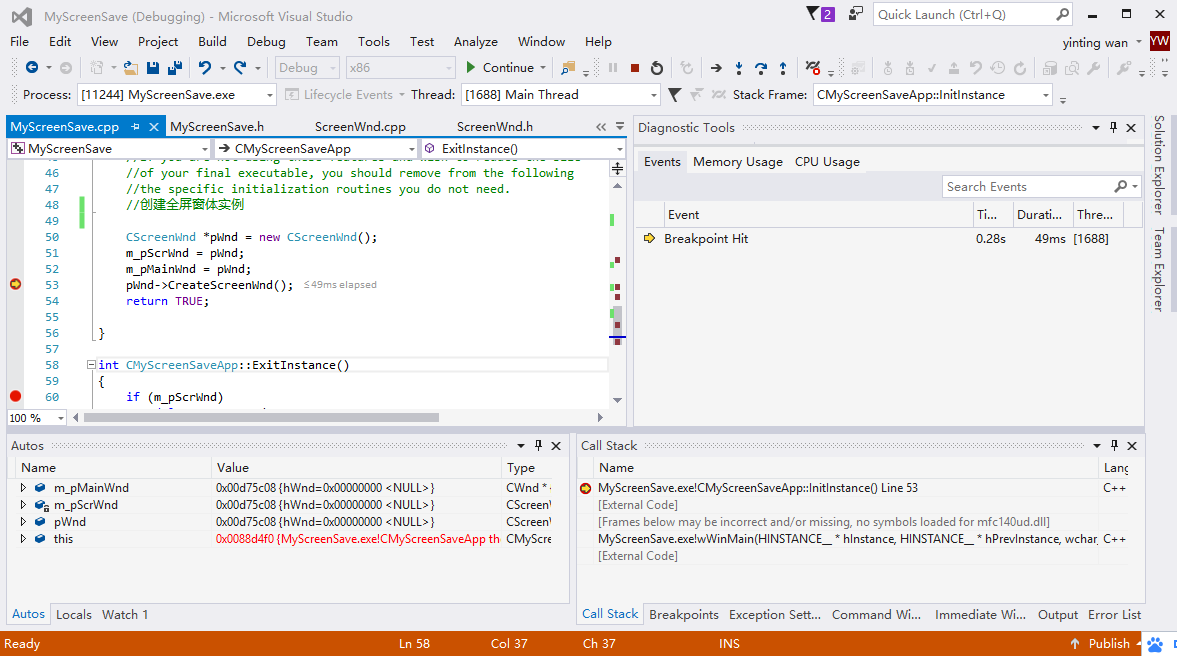
Task: Close the Diagnostic Tools panel
Action: (x=1131, y=128)
